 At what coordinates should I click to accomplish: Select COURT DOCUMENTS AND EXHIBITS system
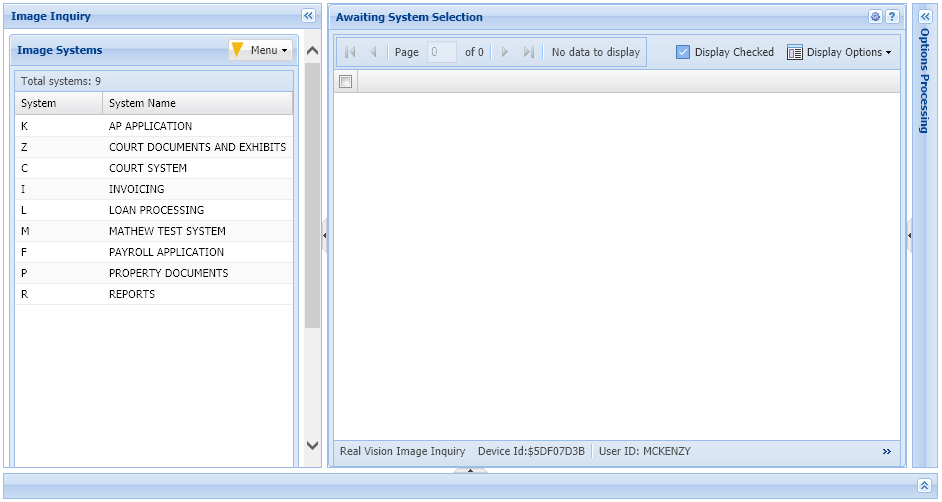click(x=154, y=147)
